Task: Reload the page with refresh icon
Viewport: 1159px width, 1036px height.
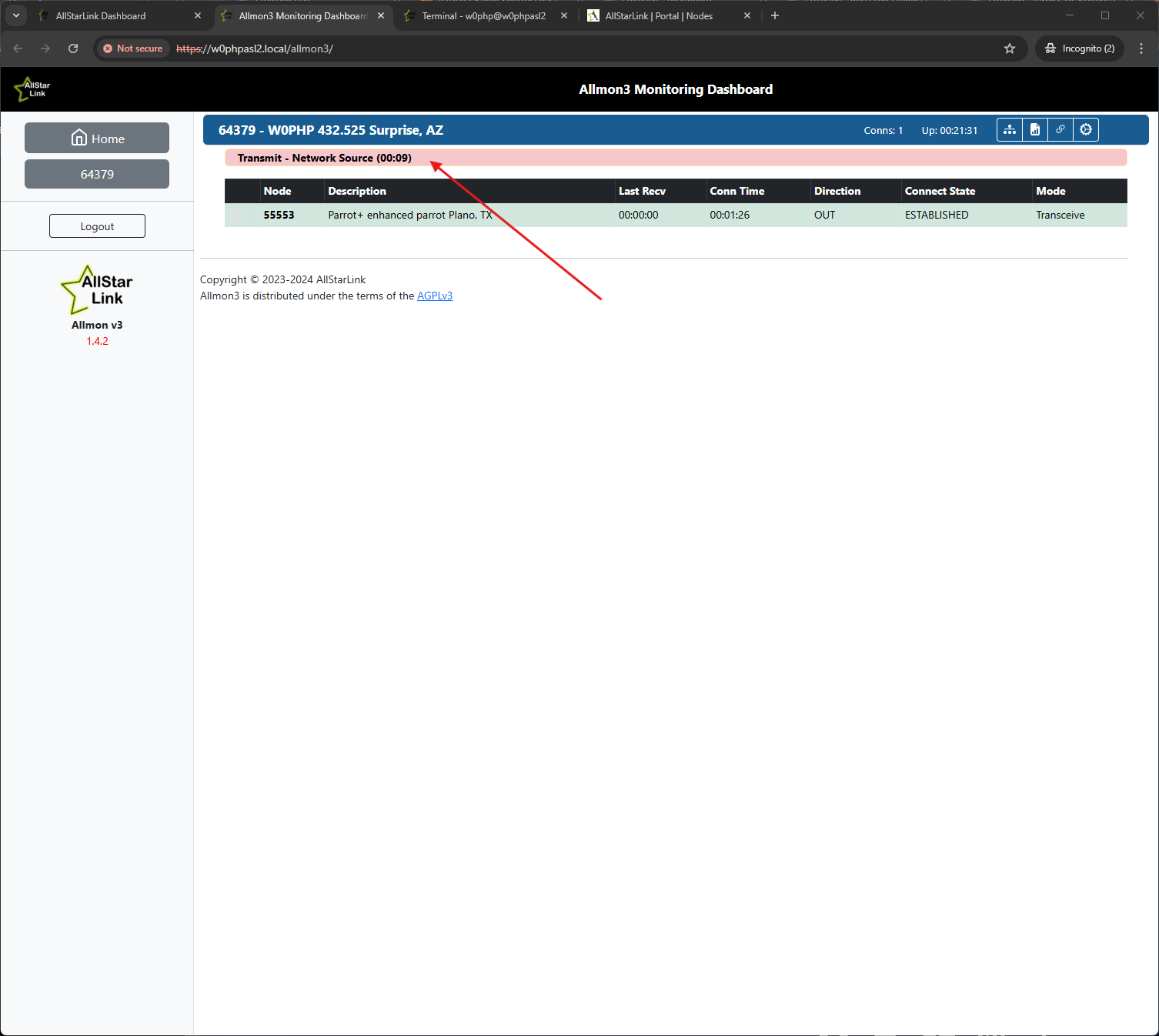Action: (73, 48)
